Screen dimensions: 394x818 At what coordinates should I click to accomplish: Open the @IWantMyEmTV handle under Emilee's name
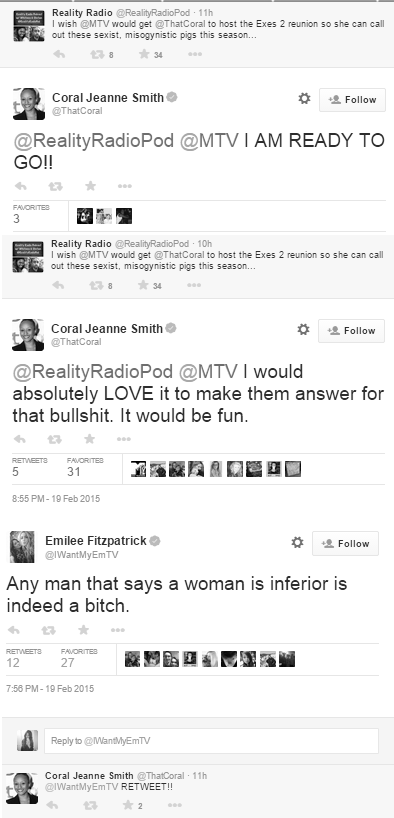[82, 555]
